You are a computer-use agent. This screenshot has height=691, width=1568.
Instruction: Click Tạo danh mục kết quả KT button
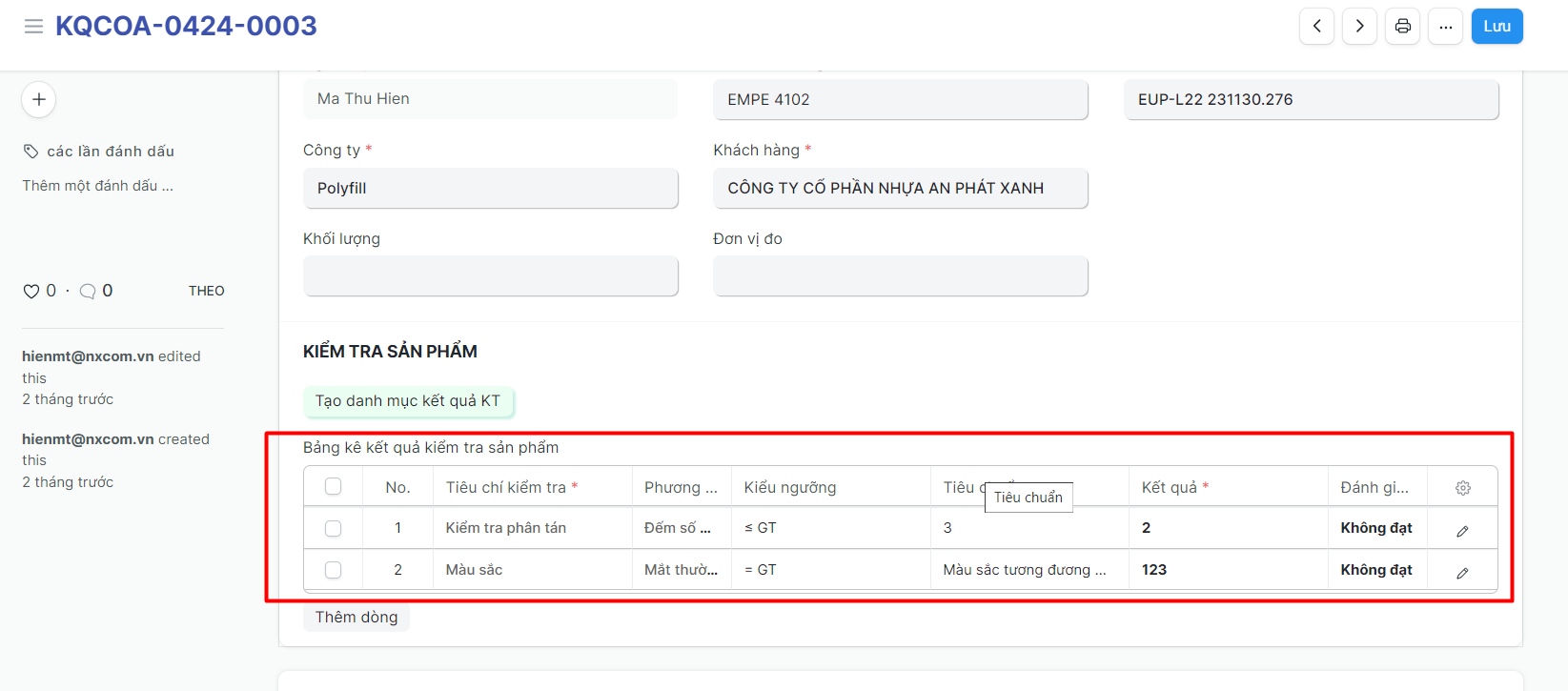point(408,401)
